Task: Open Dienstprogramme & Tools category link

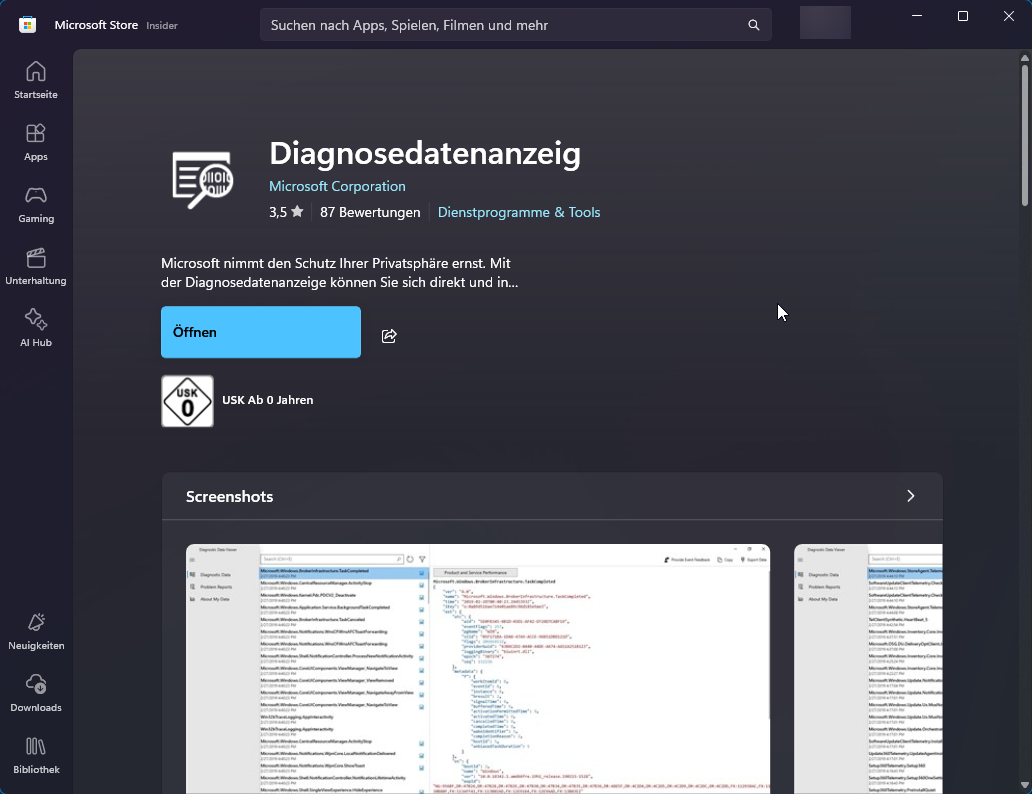Action: [x=519, y=212]
